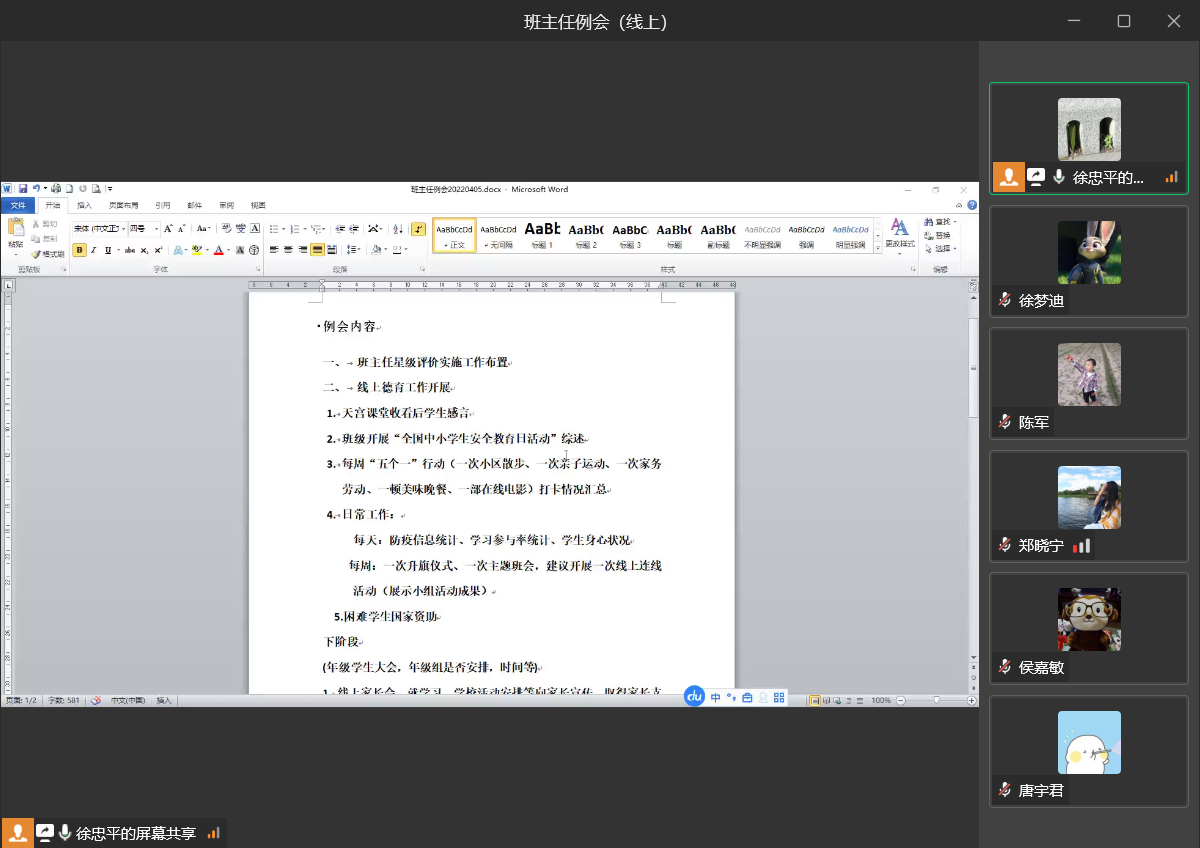Screen dimensions: 1200x848
Task: Click the Undo arrow in Word's quick access toolbar
Action: [x=36, y=188]
